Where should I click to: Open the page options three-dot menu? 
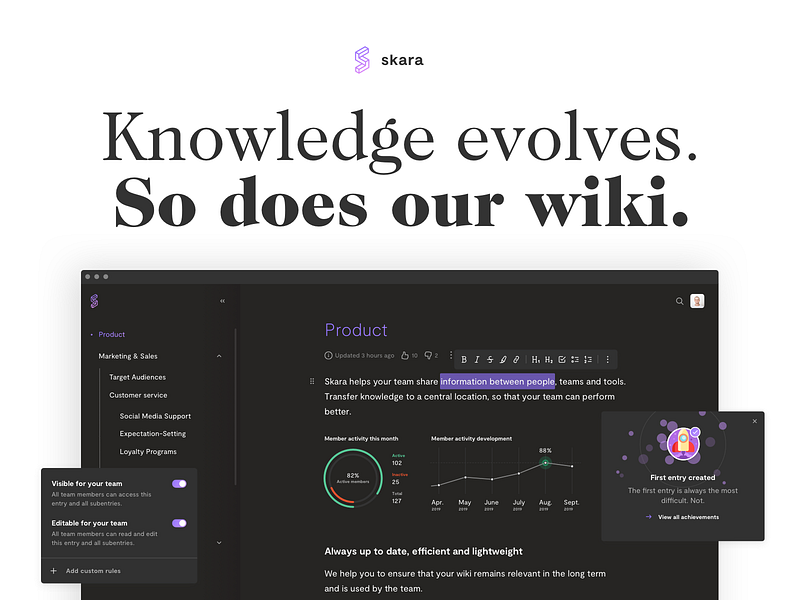[451, 355]
